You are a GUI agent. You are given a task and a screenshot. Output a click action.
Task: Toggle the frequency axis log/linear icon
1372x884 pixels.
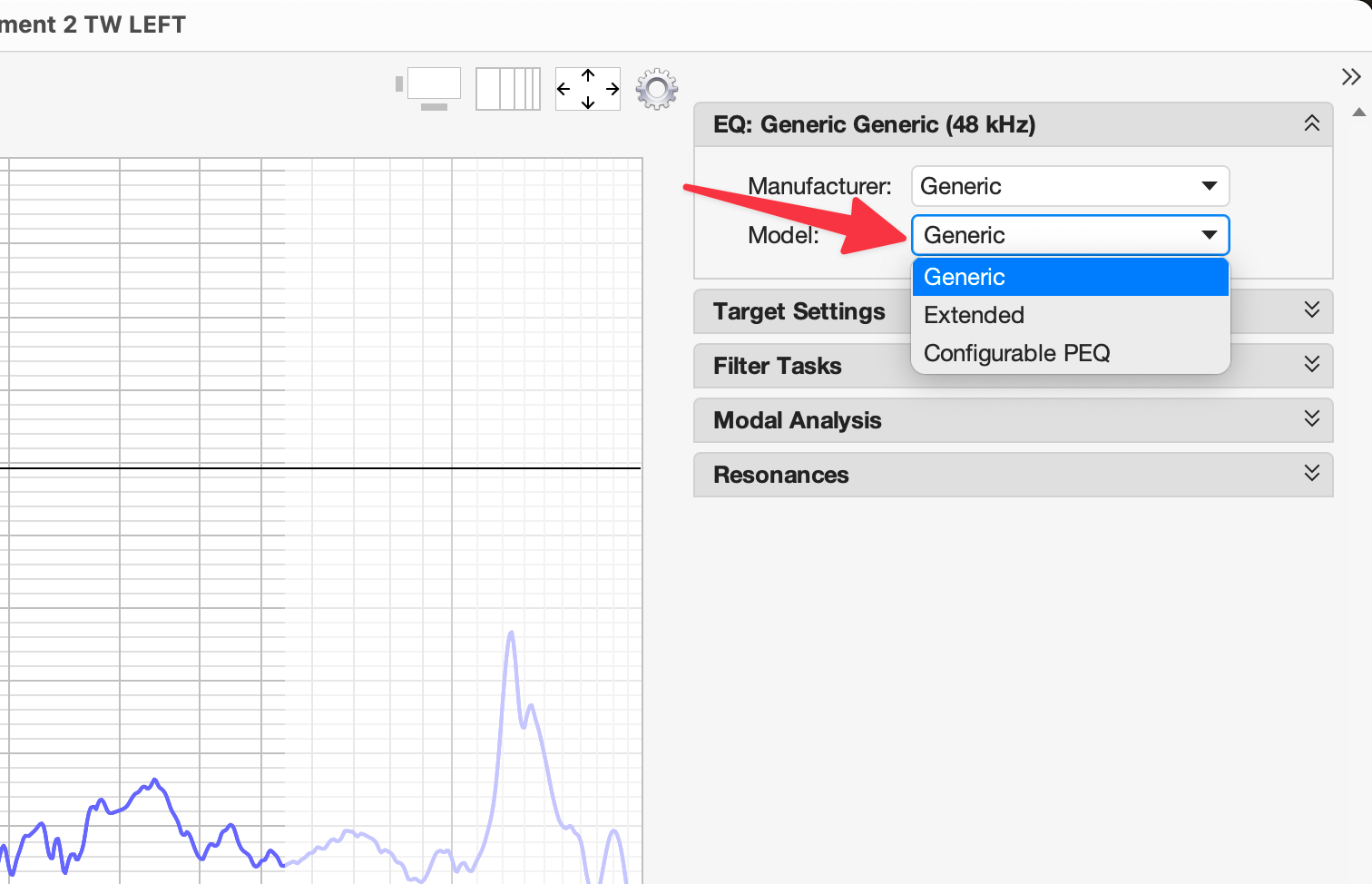tap(508, 89)
